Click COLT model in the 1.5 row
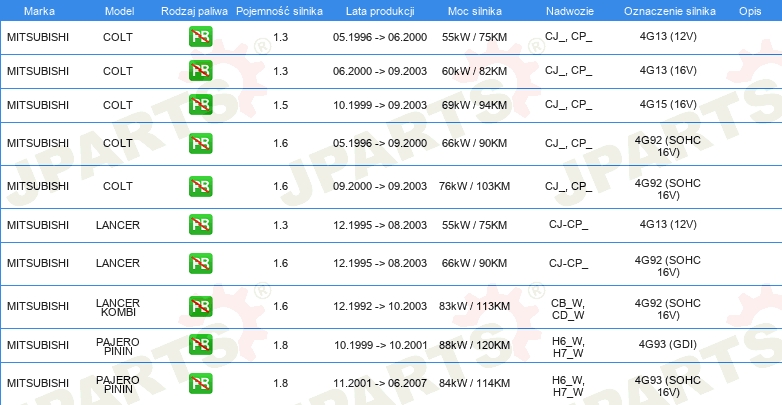The image size is (782, 405). [x=118, y=105]
